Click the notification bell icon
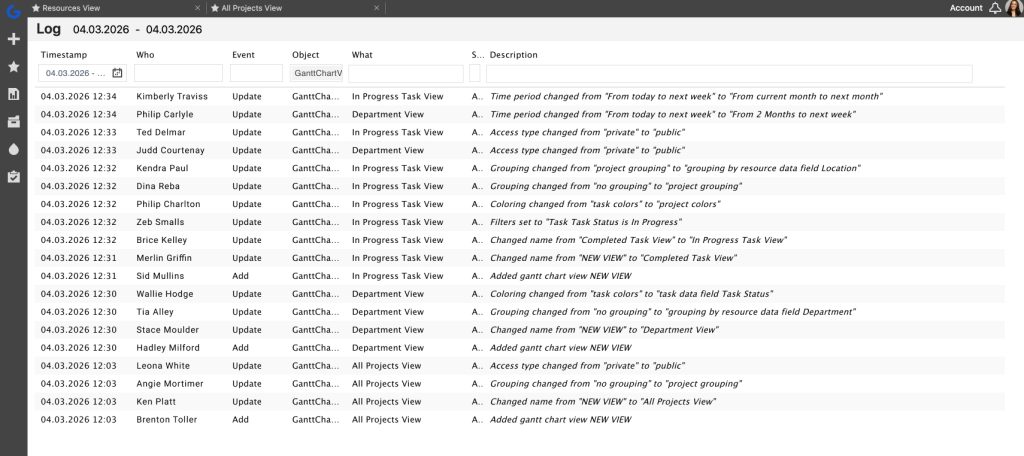Screen dimensions: 1024x456 click(994, 8)
